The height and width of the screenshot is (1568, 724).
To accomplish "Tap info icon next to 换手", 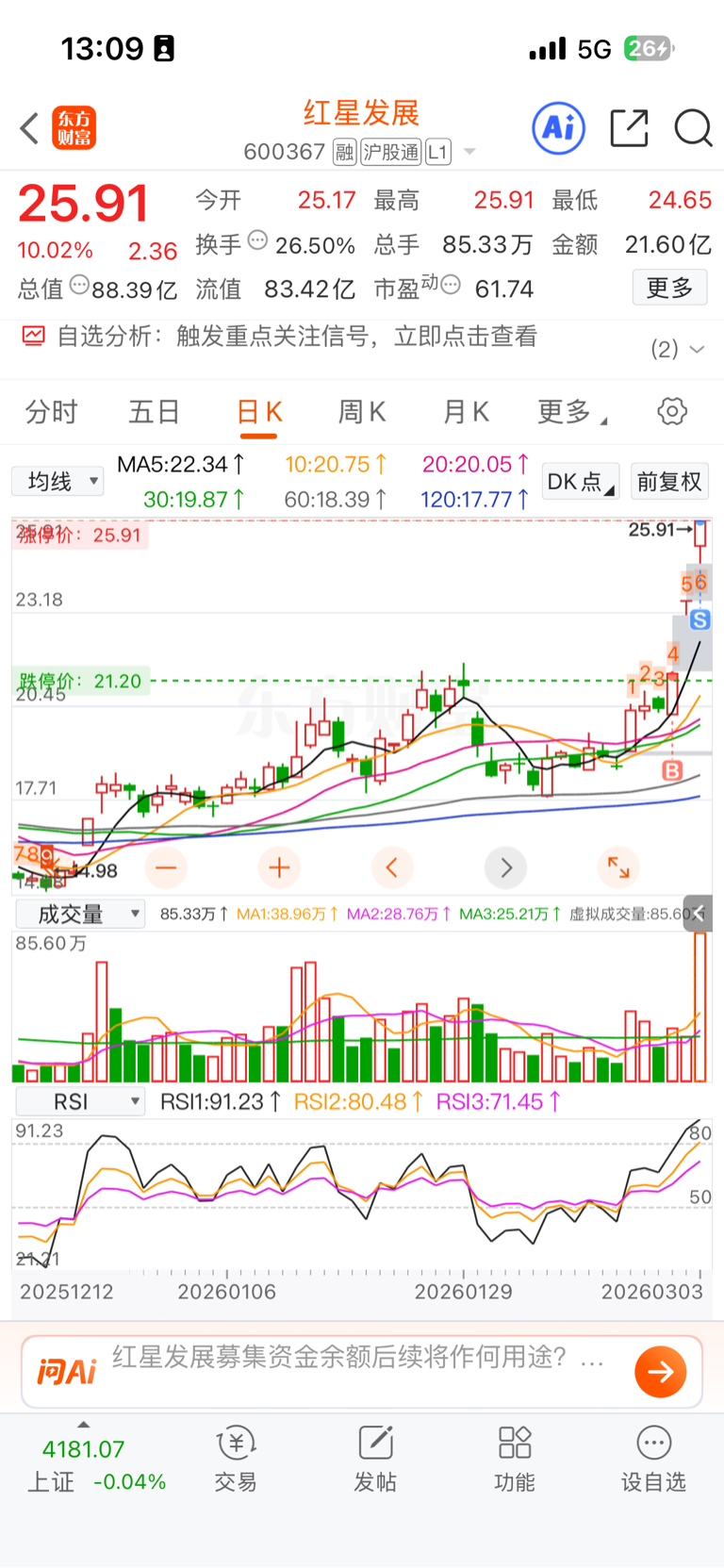I will [257, 240].
